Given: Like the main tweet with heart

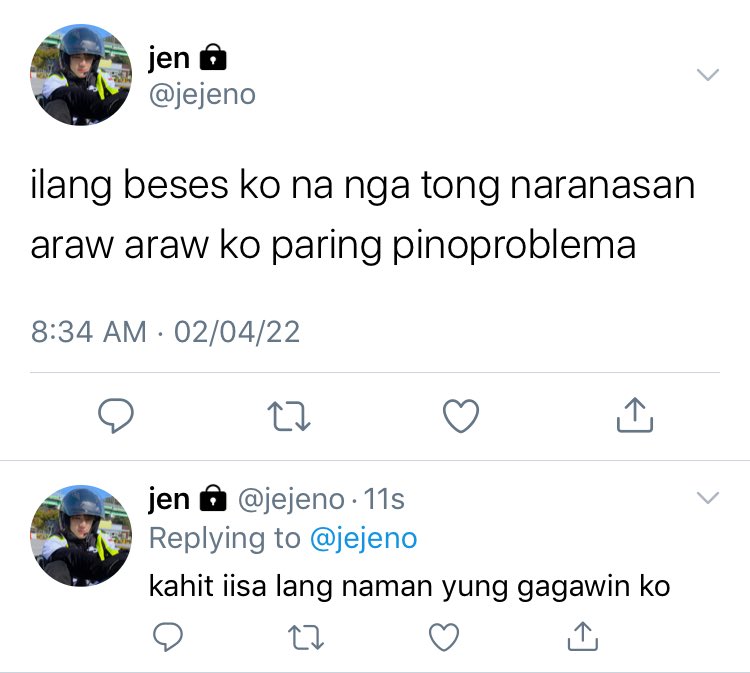Looking at the screenshot, I should [x=461, y=416].
